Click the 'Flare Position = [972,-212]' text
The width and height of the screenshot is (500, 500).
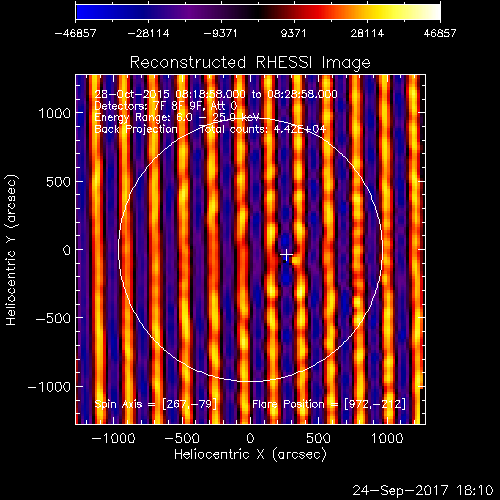tap(329, 404)
